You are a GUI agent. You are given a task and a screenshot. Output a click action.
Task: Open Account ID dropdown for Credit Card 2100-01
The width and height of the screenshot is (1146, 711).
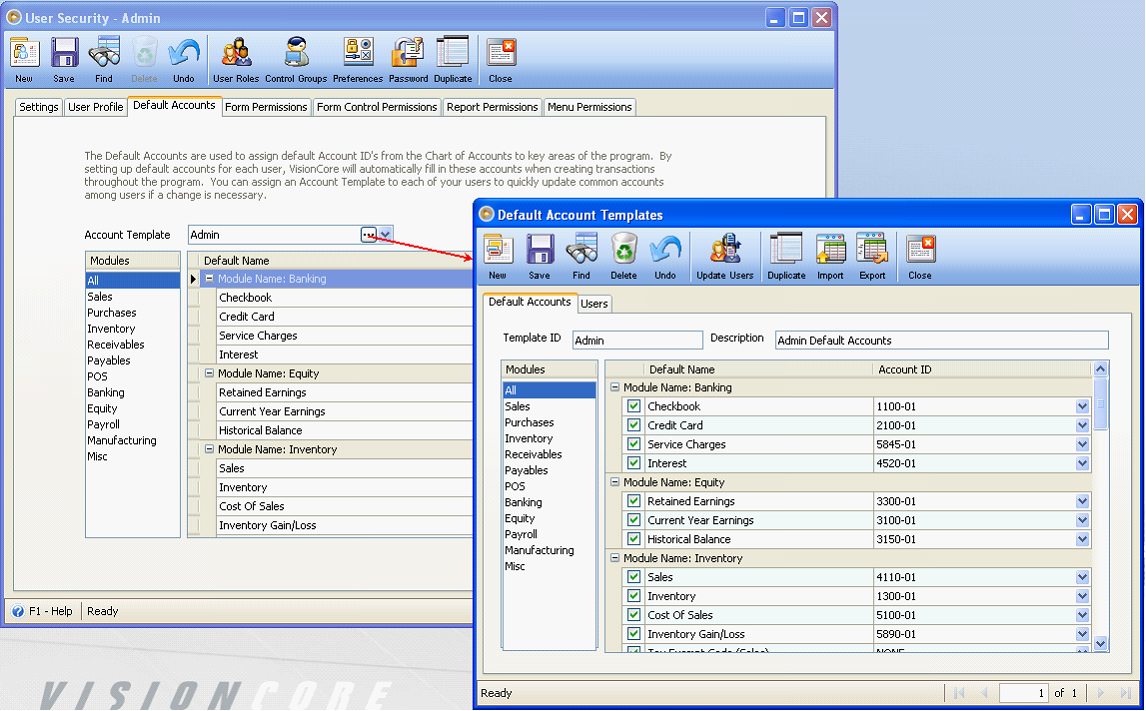(1082, 425)
